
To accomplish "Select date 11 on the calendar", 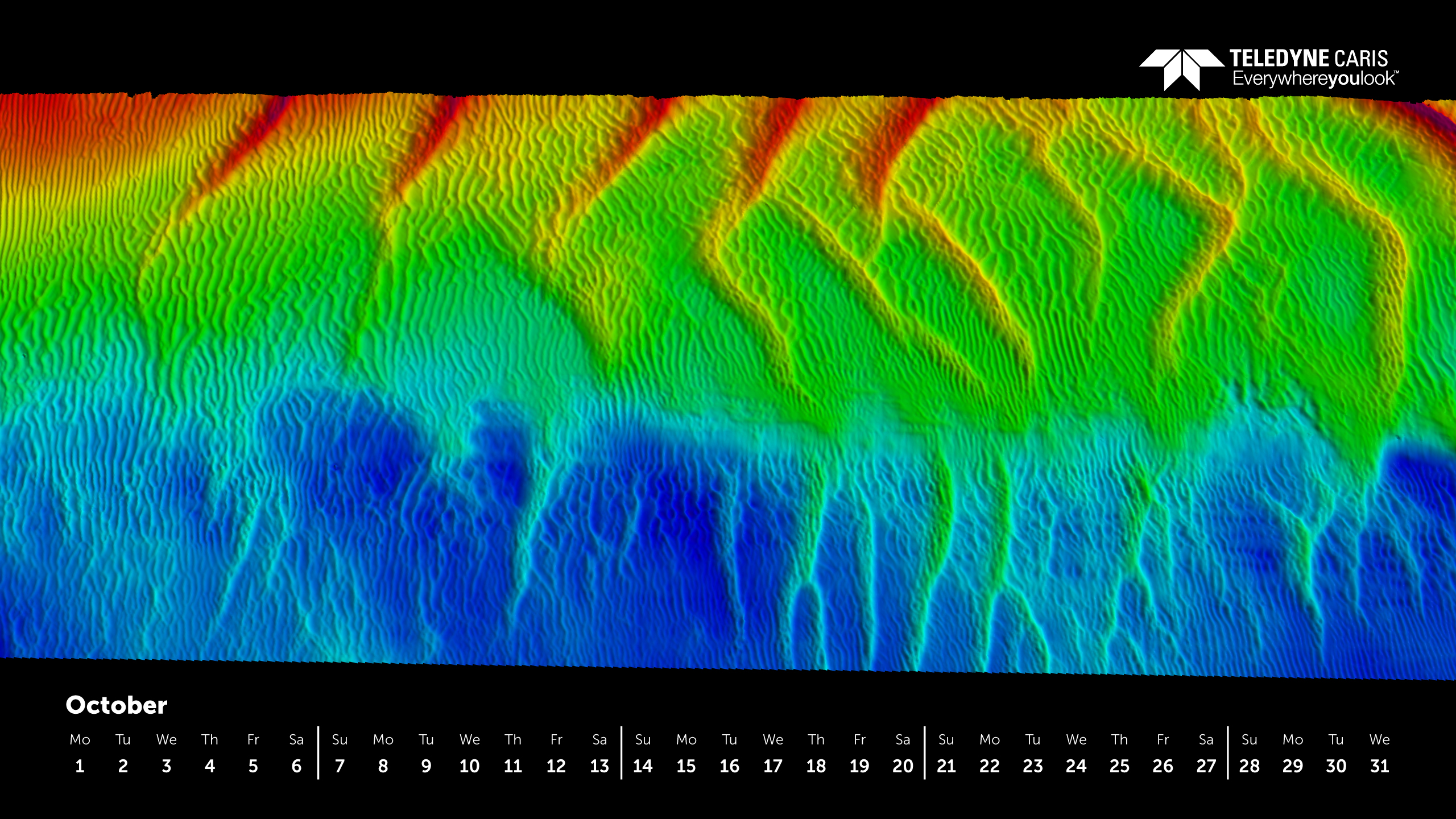I will tap(513, 766).
